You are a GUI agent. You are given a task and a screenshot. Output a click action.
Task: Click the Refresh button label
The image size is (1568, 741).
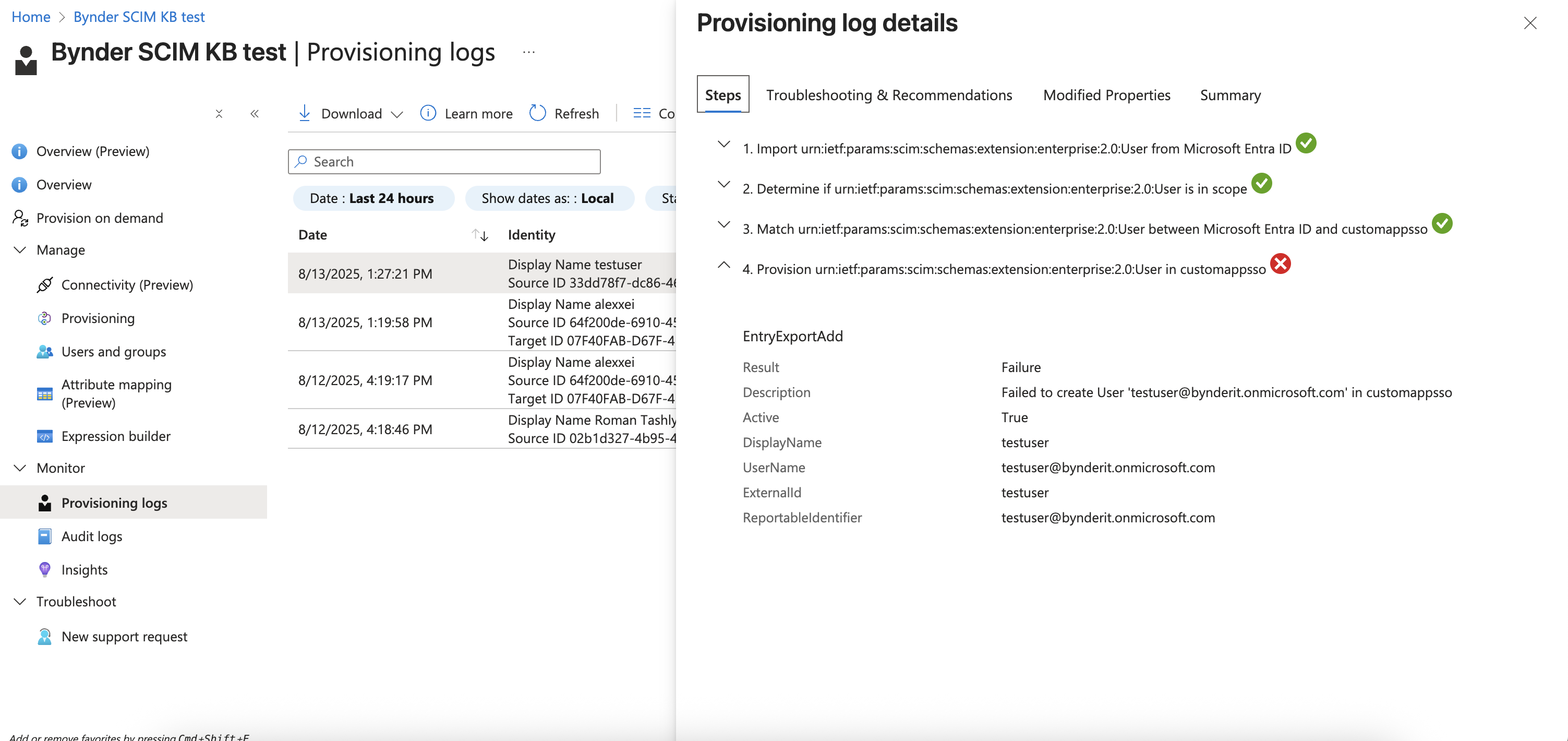[x=576, y=114]
